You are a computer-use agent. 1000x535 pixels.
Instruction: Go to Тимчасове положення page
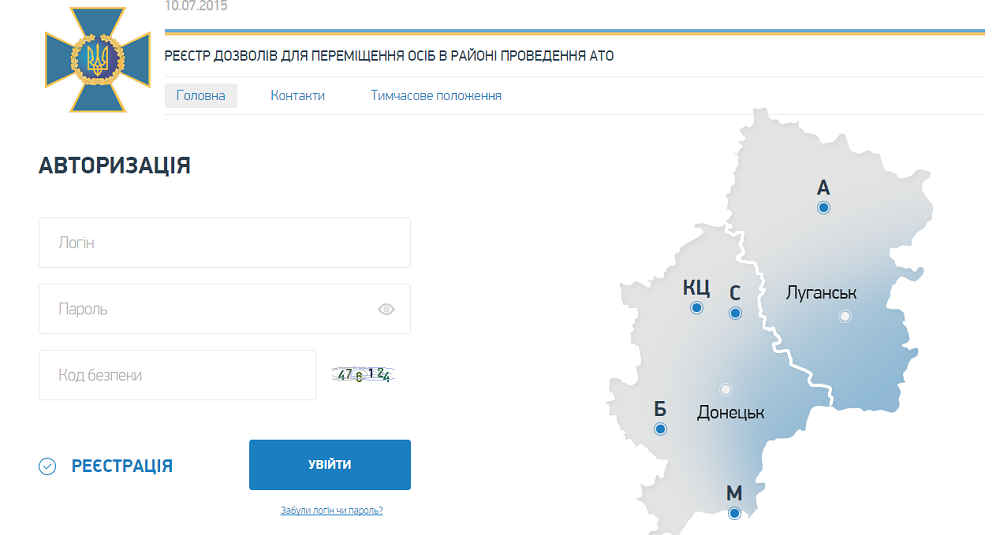click(436, 96)
